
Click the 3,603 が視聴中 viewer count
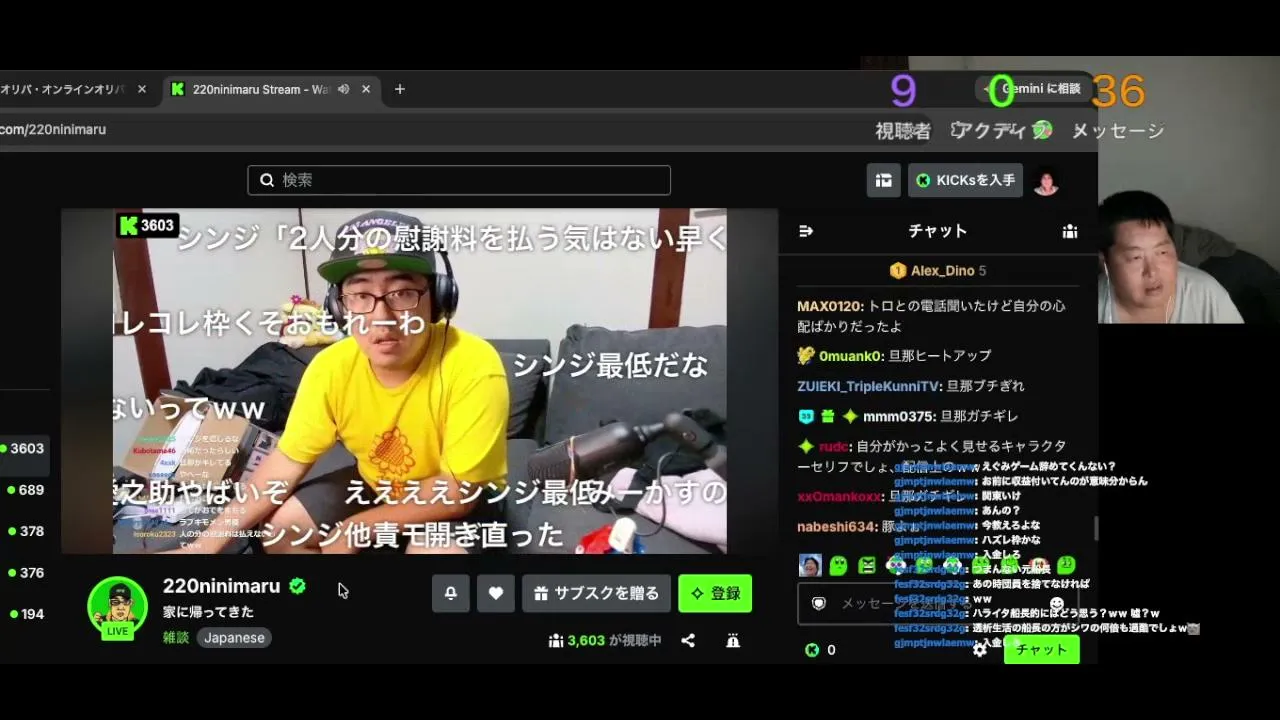(x=605, y=641)
